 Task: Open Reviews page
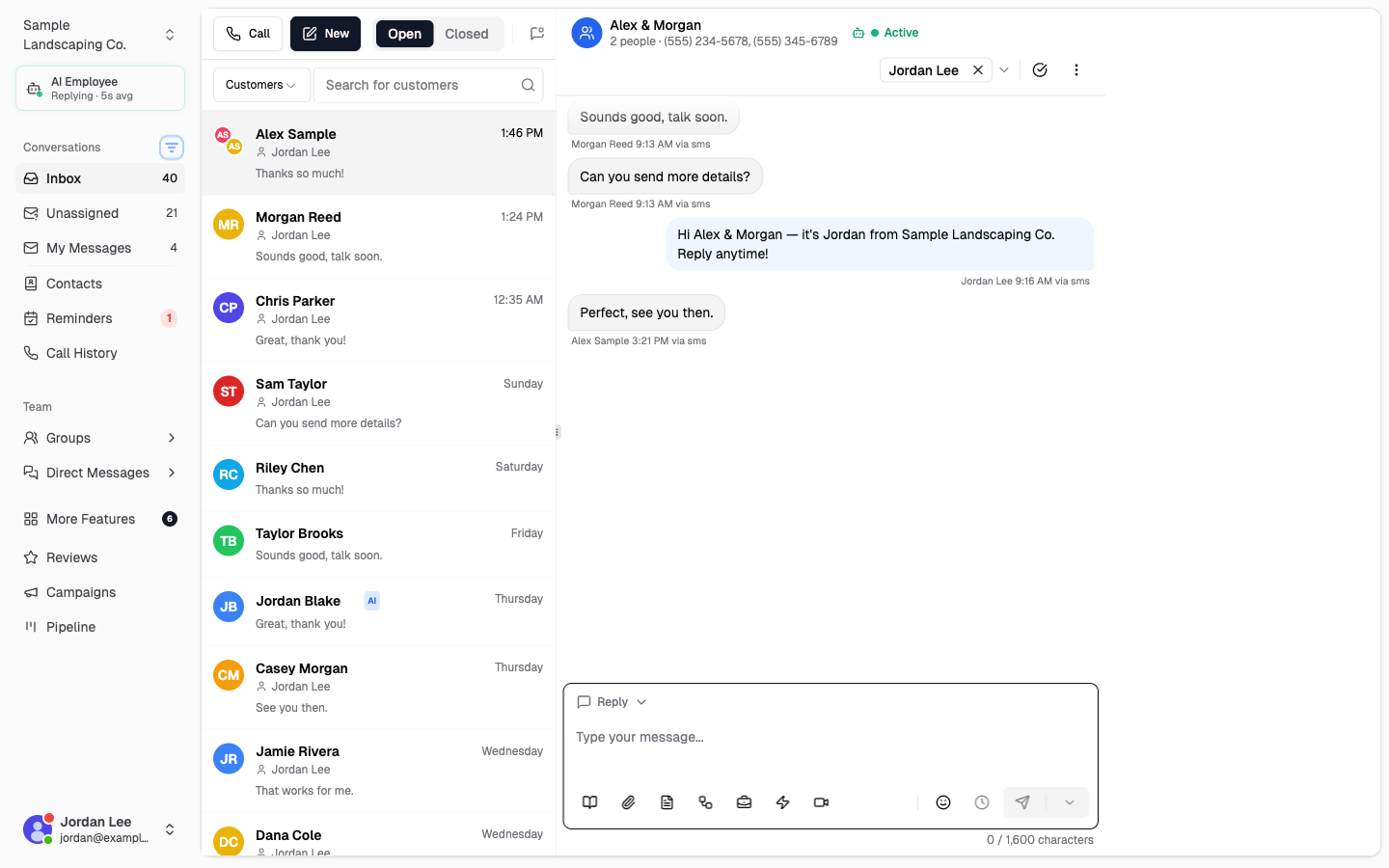point(100,557)
